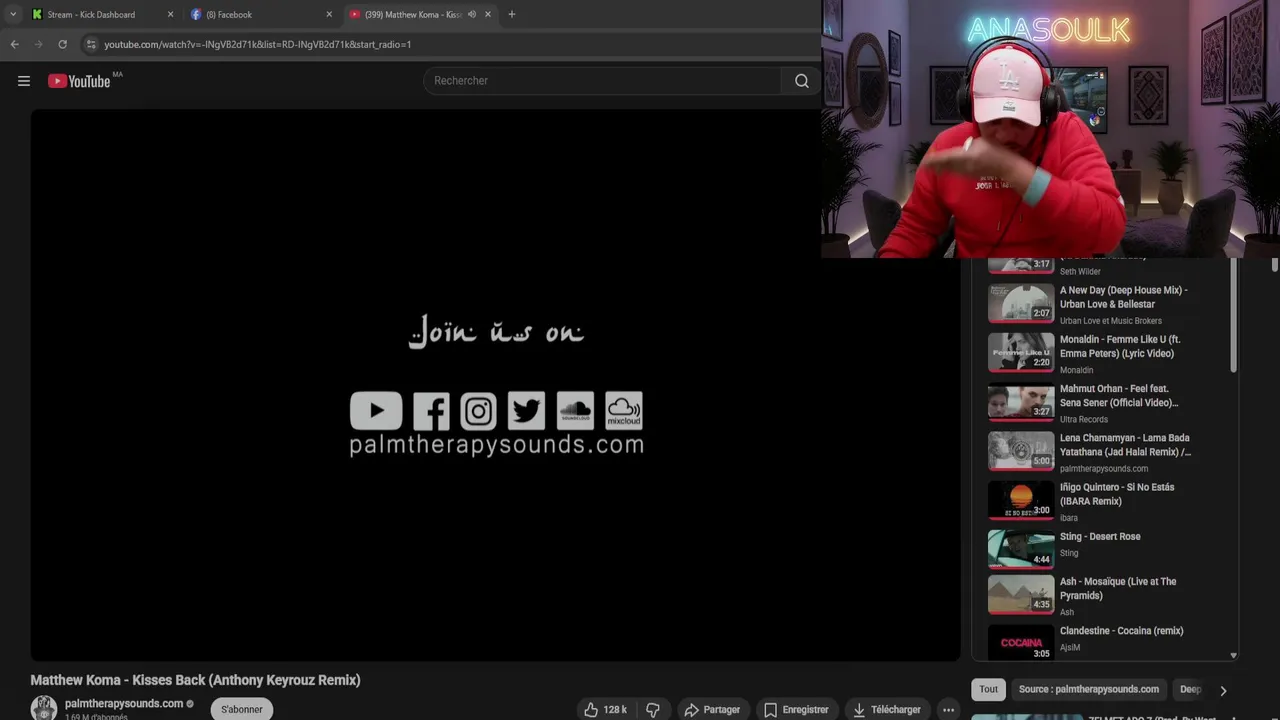Go to YouTube home via logo

tap(78, 81)
